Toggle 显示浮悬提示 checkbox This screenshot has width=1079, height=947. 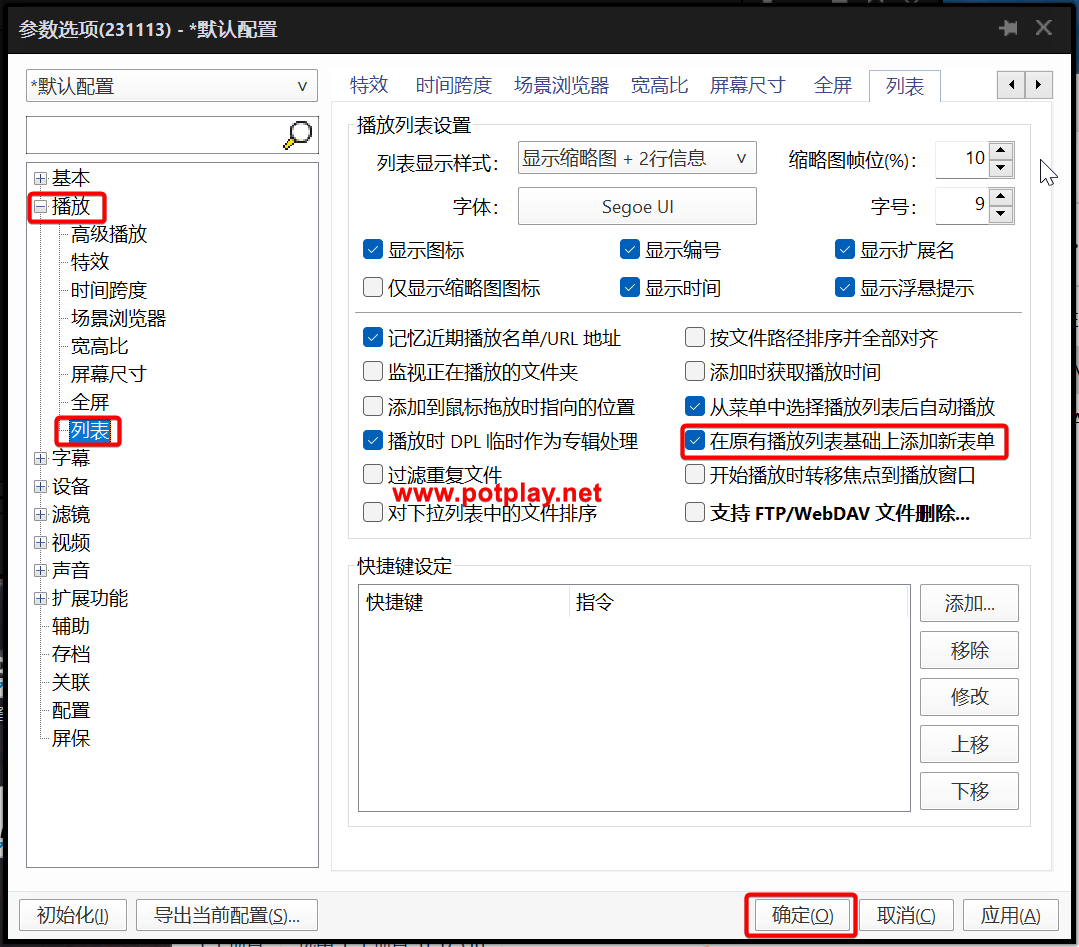pos(844,287)
